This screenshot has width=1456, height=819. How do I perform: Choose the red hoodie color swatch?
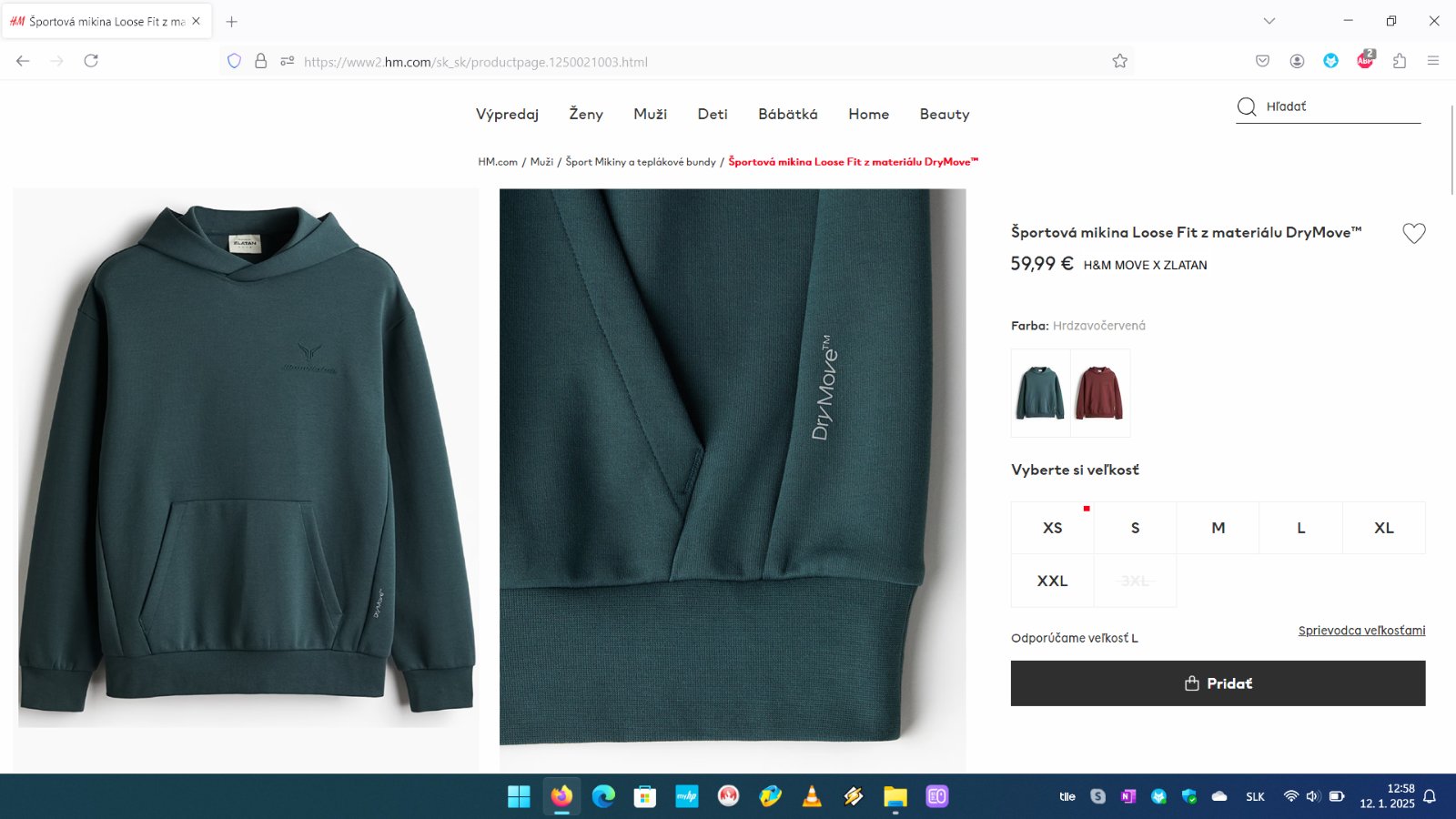(x=1099, y=393)
